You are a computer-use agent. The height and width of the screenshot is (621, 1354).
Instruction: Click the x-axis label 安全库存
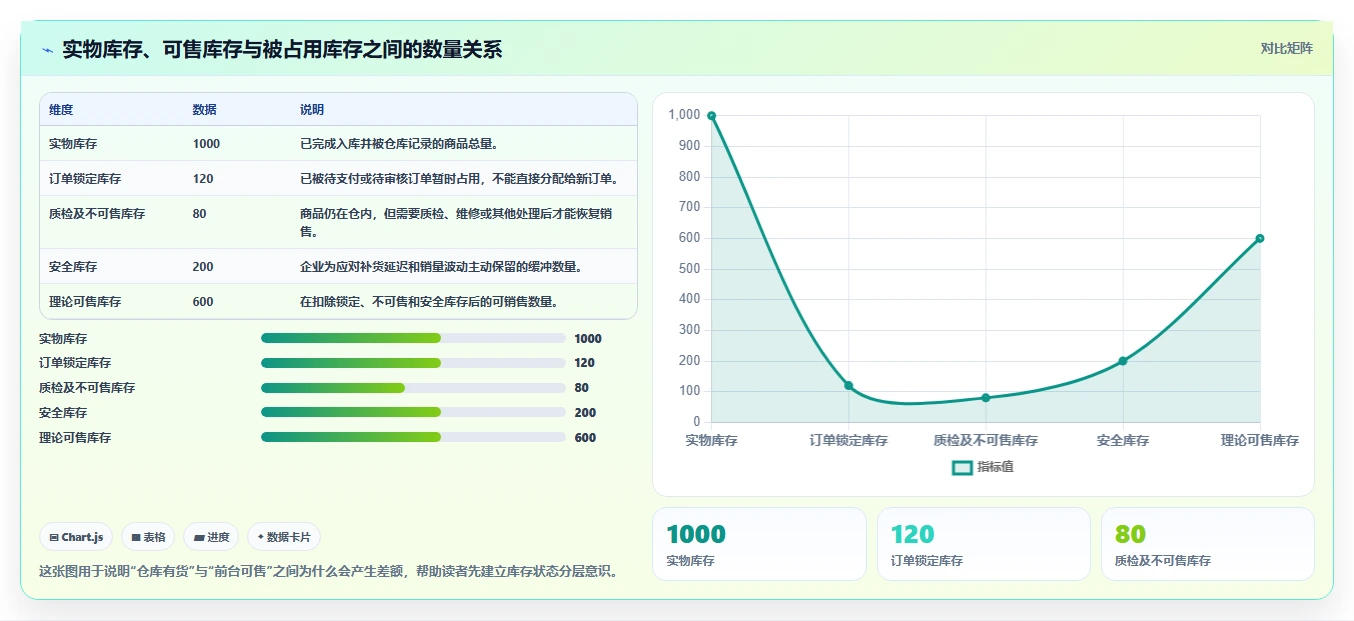(1123, 440)
